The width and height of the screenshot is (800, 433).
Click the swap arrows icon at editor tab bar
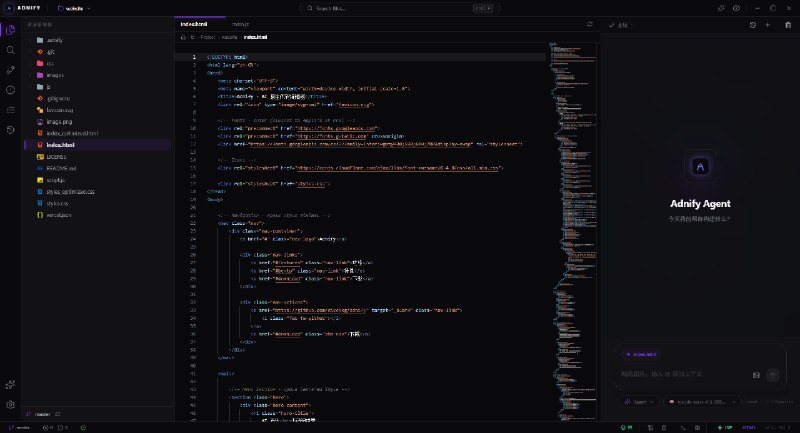[x=590, y=24]
